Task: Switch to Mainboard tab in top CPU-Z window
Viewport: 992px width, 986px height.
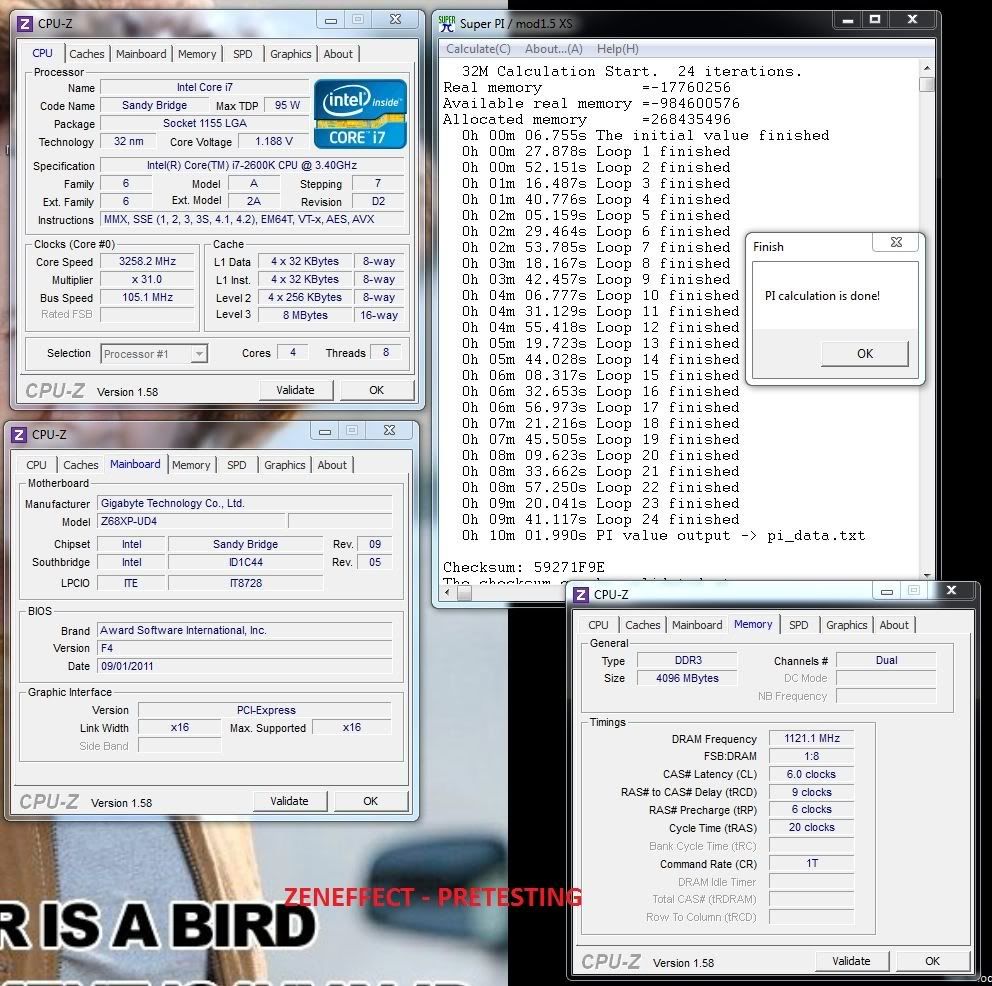Action: point(141,54)
